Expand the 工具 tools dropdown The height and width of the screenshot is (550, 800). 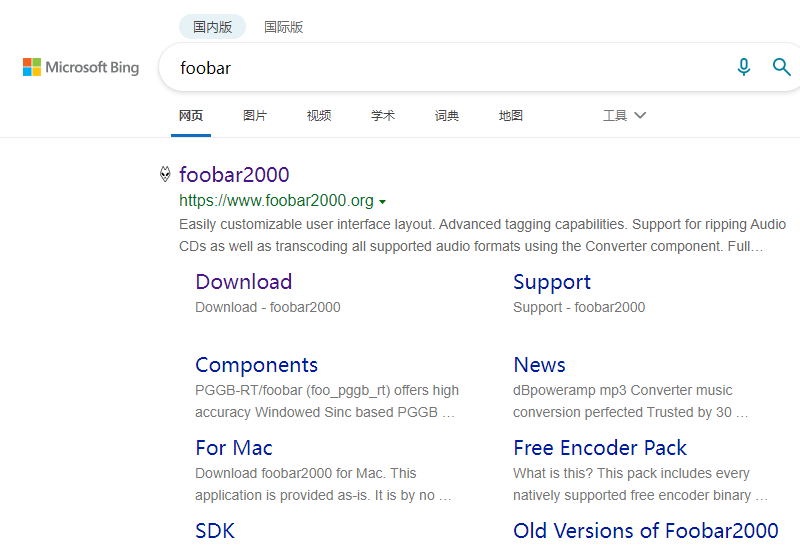click(x=624, y=115)
